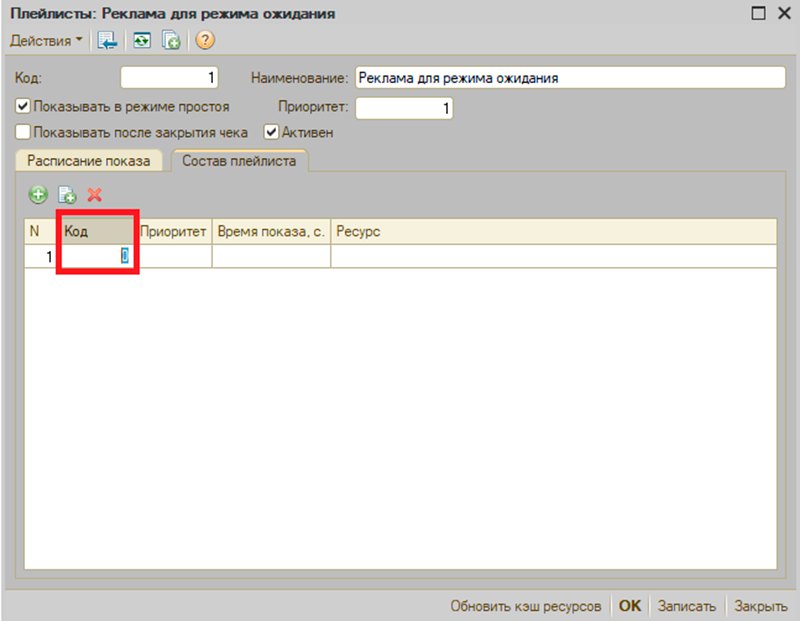Switch to the Расписание показа tab
800x621 pixels.
89,161
